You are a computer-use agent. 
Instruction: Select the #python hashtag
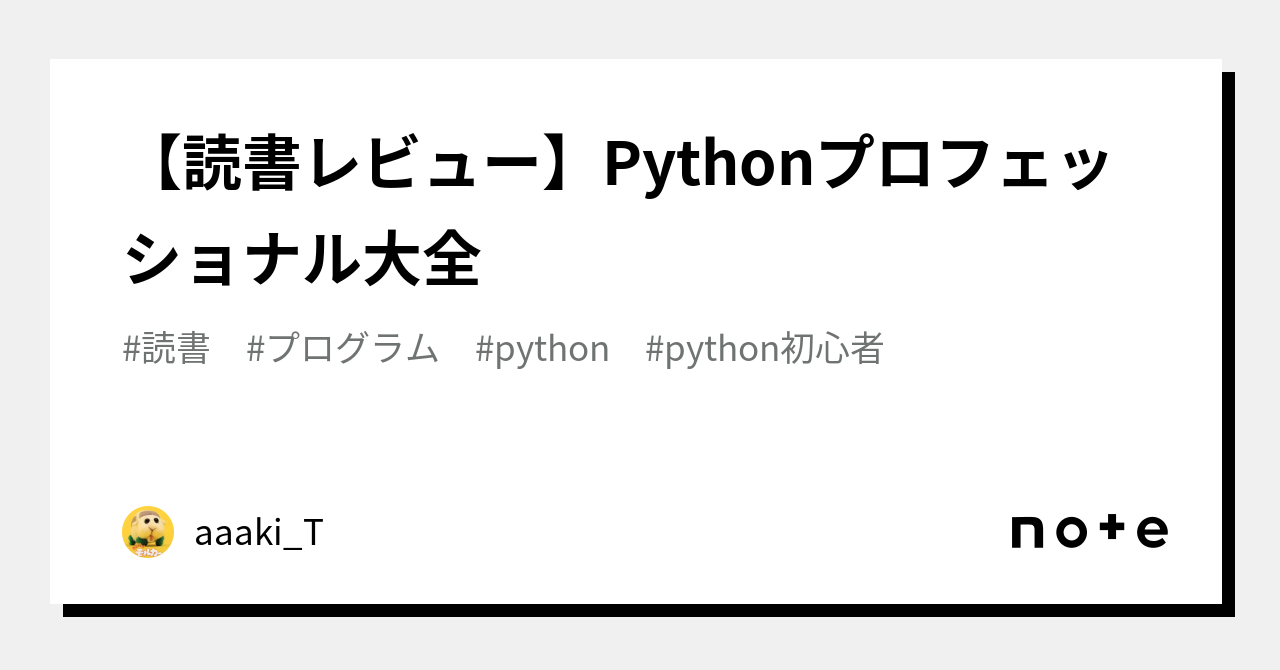point(542,349)
